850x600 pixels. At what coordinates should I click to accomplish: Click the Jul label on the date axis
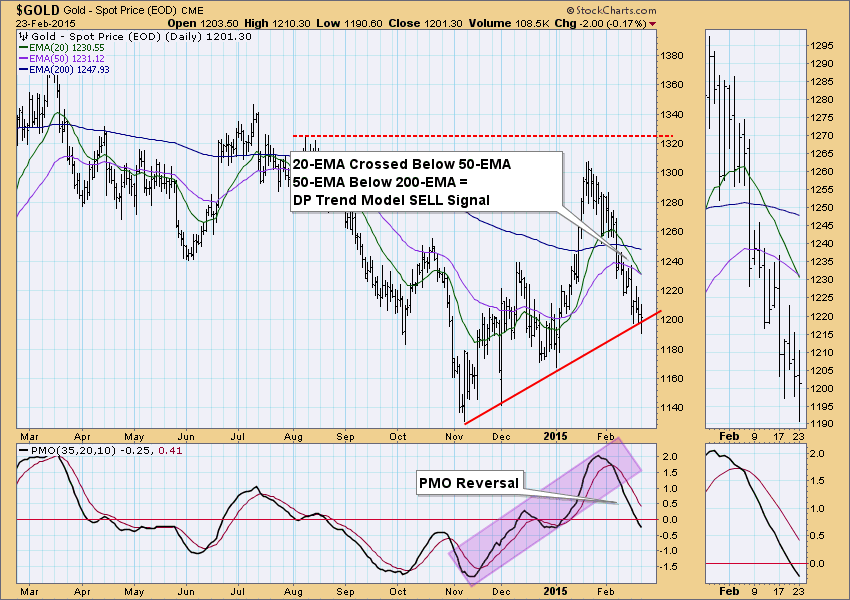tap(240, 437)
